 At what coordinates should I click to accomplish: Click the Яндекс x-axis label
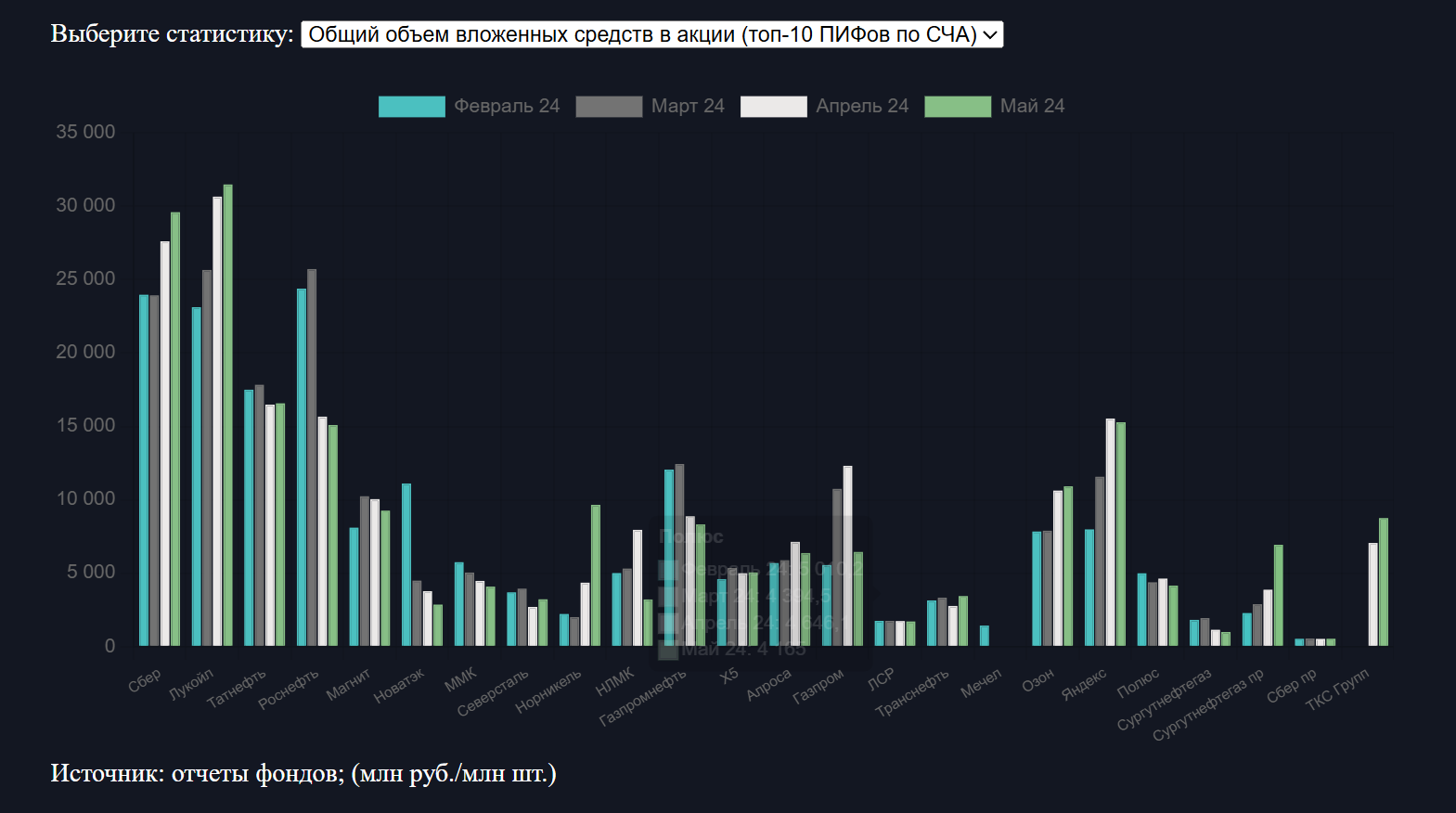(1084, 684)
